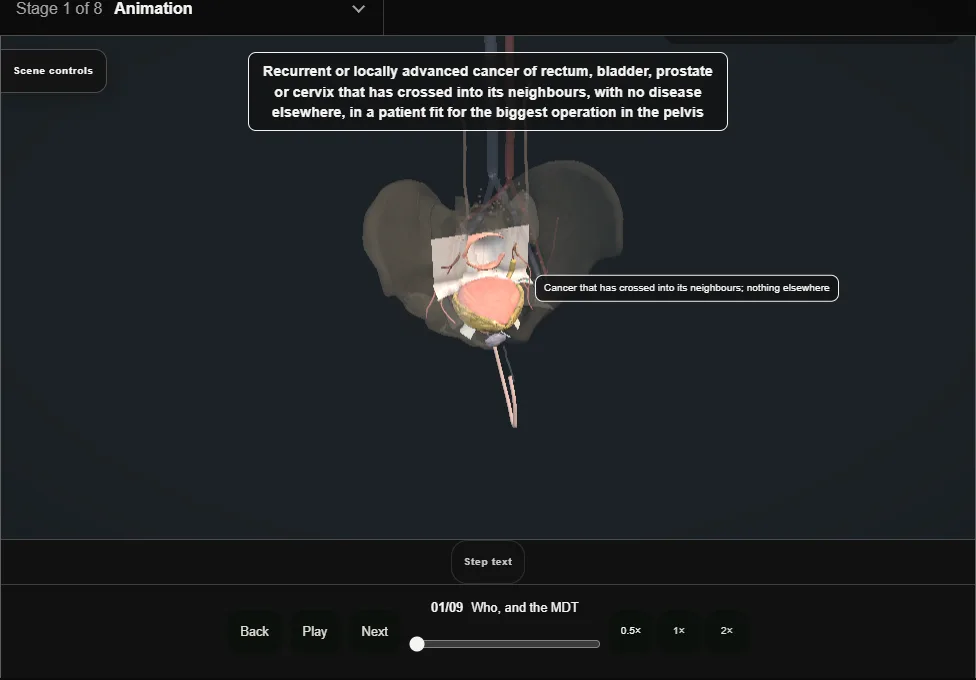Open the Scene controls panel
Viewport: 976px width, 680px height.
pyautogui.click(x=54, y=71)
